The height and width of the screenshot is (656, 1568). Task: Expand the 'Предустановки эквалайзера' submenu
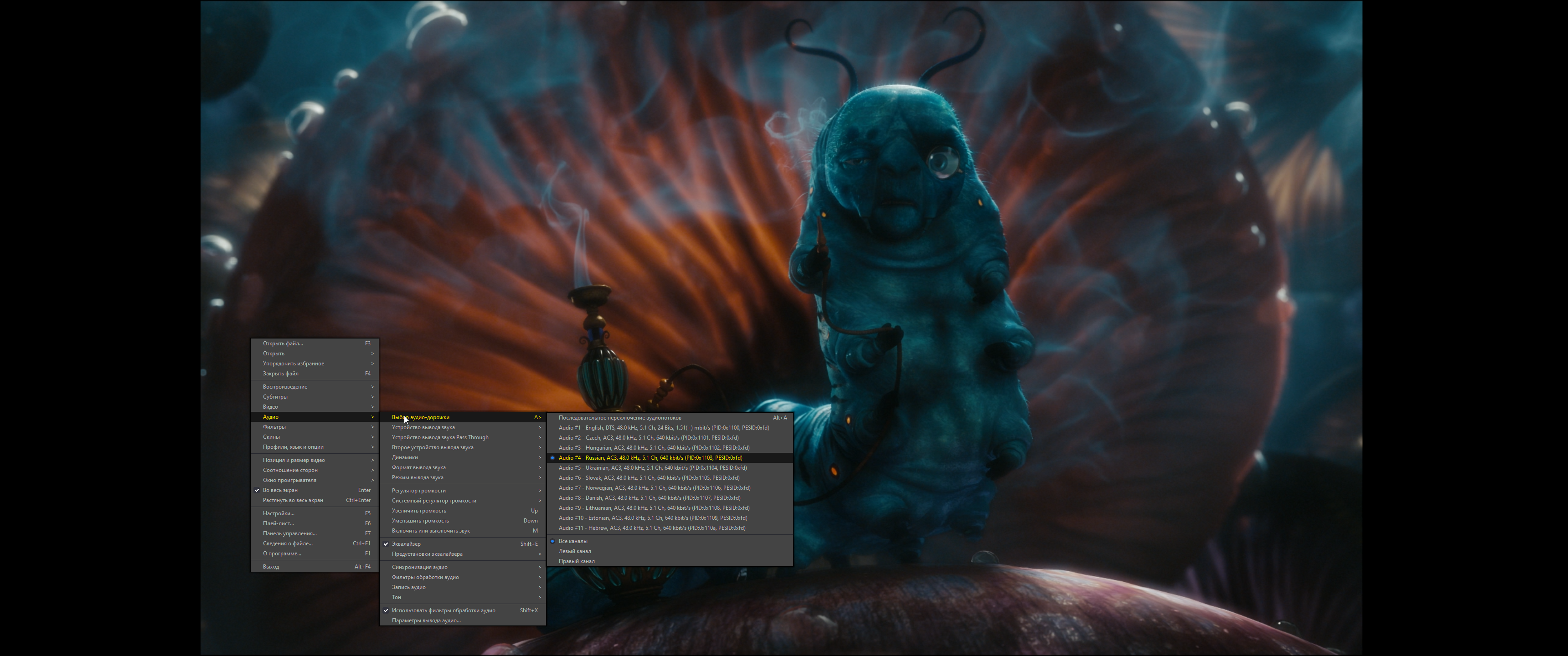[x=463, y=554]
